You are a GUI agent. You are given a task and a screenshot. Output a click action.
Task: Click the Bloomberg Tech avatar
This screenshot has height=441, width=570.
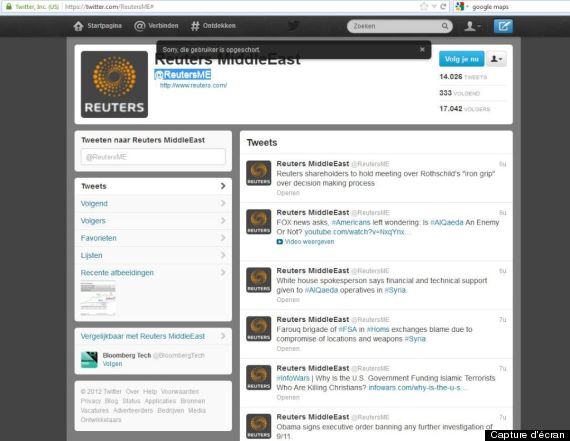(89, 360)
